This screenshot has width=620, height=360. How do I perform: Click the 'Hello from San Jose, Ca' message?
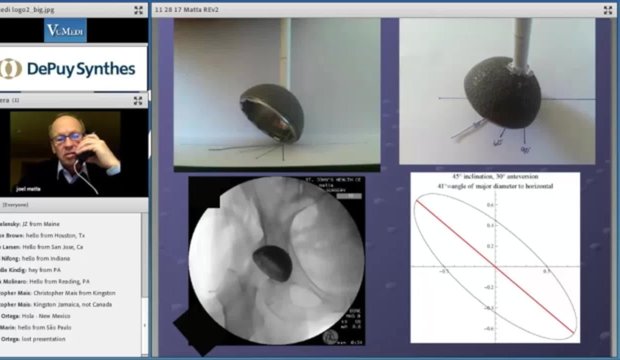42,247
